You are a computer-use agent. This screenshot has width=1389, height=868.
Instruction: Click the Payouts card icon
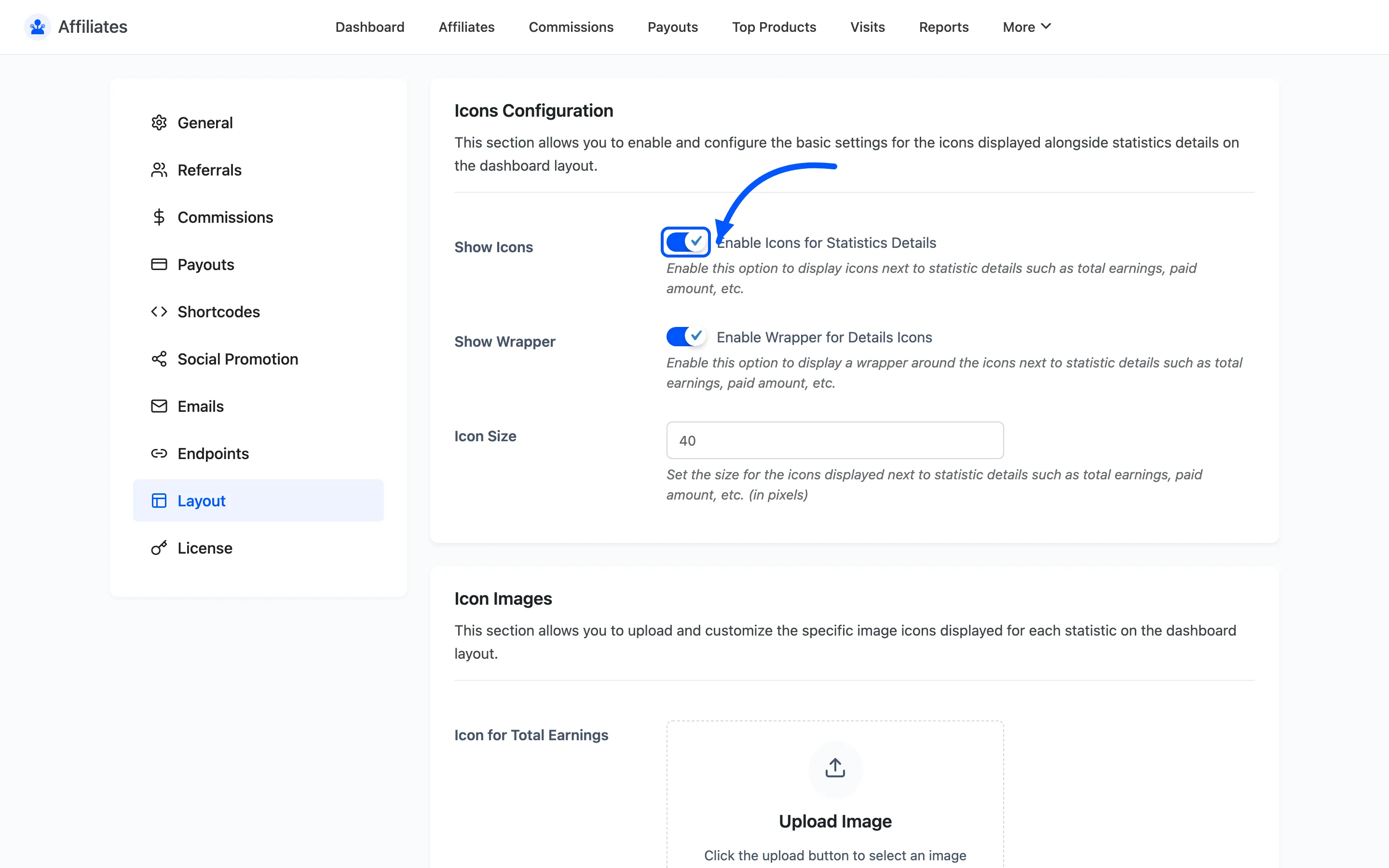point(159,264)
